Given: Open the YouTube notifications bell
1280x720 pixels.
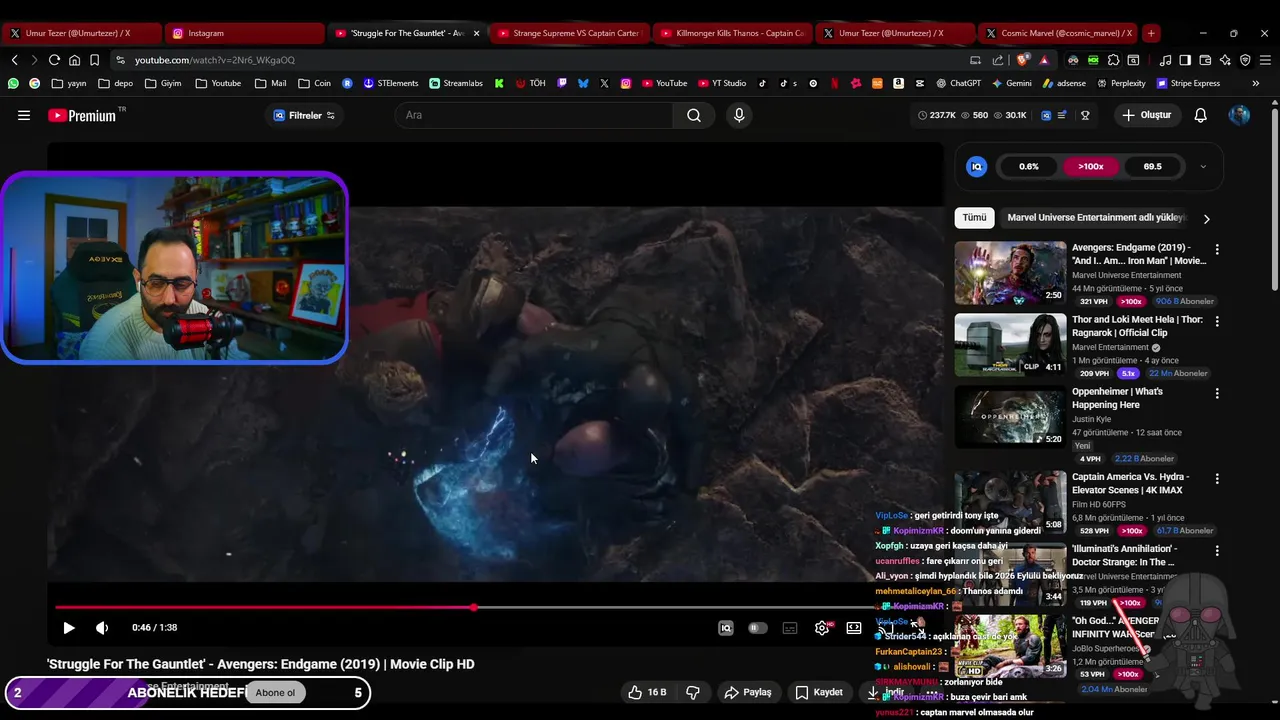Looking at the screenshot, I should click(1201, 115).
